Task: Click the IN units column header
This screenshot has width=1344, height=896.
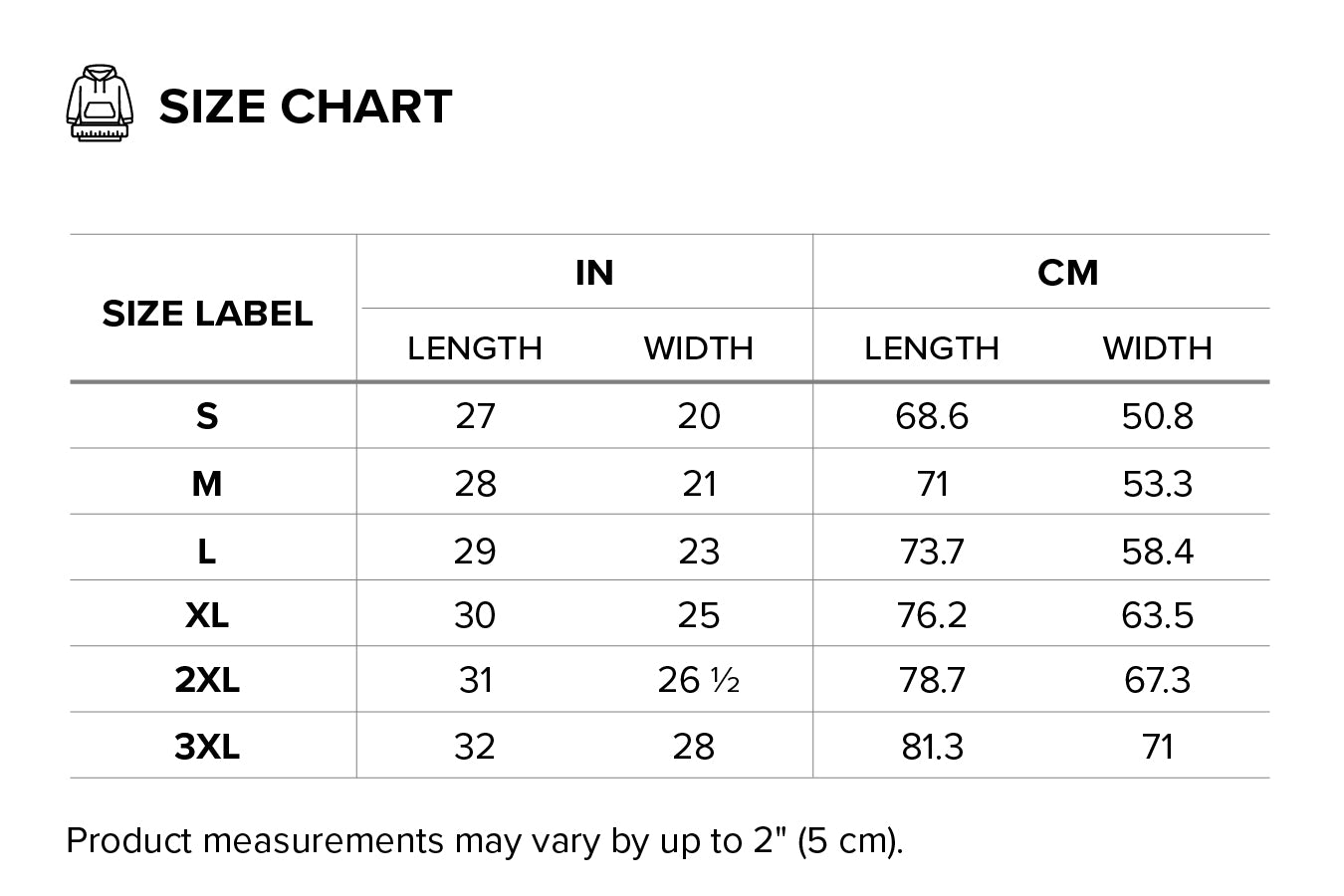Action: (594, 272)
